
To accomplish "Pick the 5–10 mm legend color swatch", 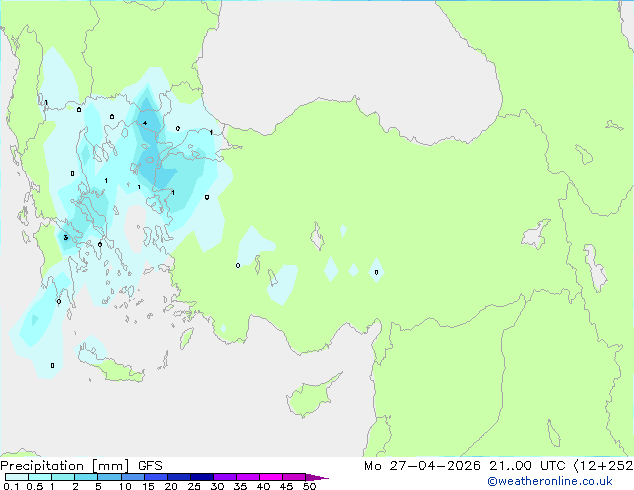I will (x=109, y=477).
